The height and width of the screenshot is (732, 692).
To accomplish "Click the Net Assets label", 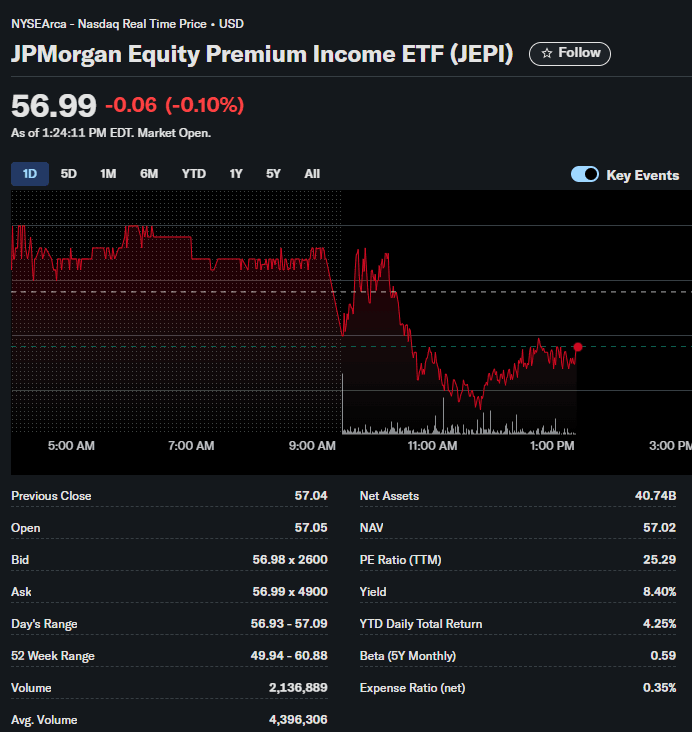I will point(389,496).
